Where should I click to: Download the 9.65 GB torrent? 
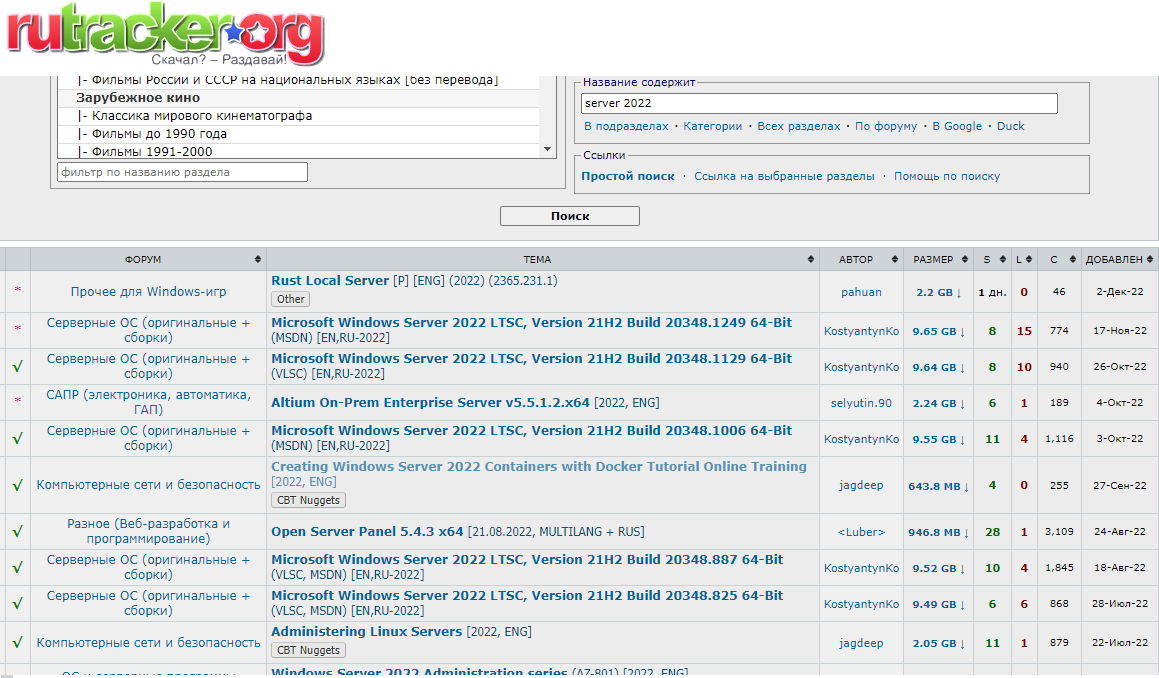click(x=939, y=331)
